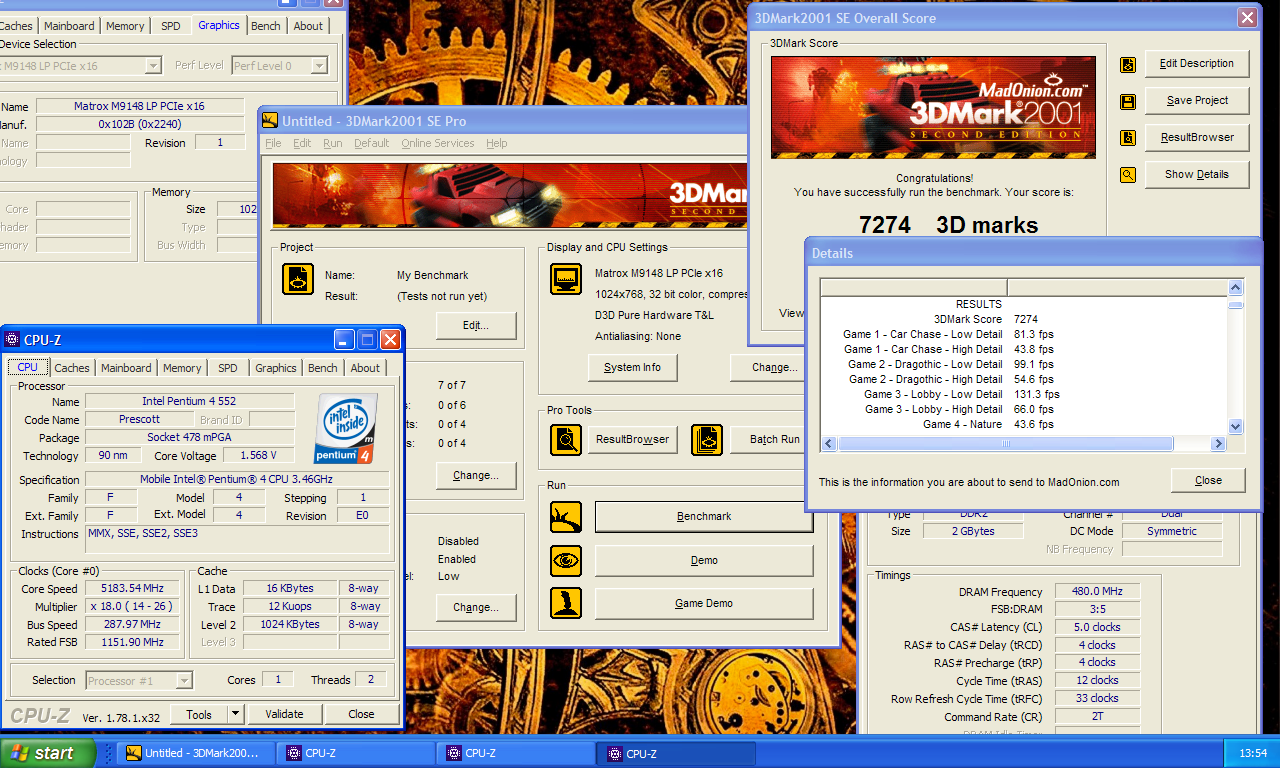Switch to Mainboard tab in front CPU-Z
The image size is (1280, 768).
(x=126, y=368)
